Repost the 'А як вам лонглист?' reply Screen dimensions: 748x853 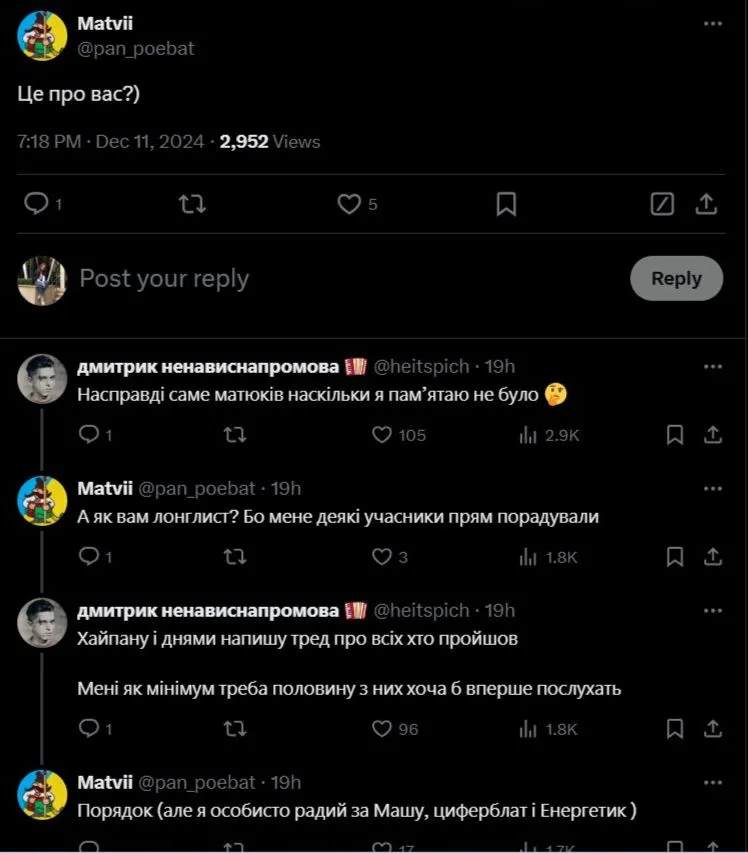(234, 557)
